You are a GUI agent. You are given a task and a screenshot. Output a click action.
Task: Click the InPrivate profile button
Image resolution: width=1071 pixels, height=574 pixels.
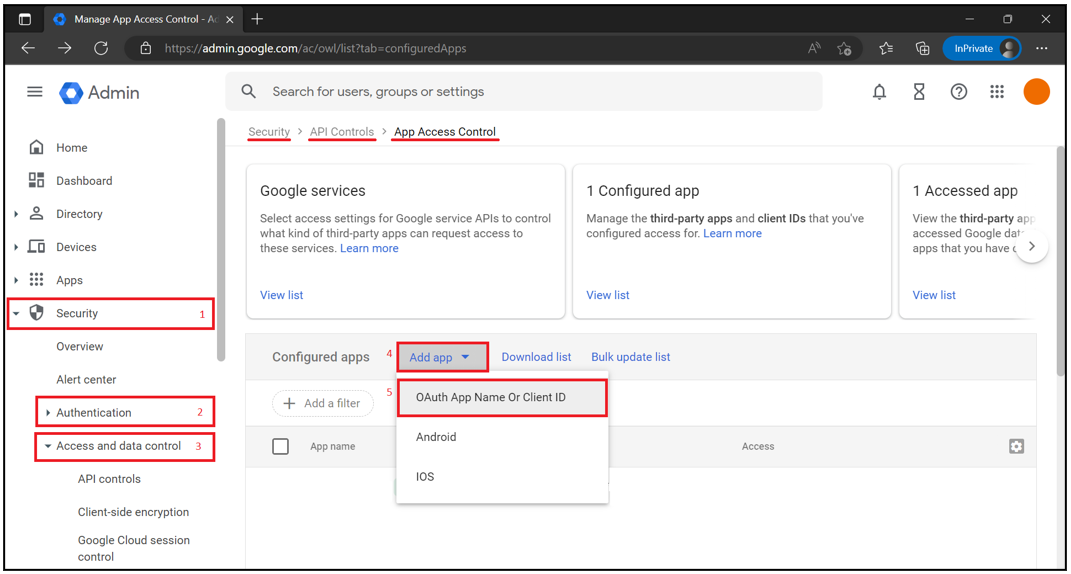point(982,49)
